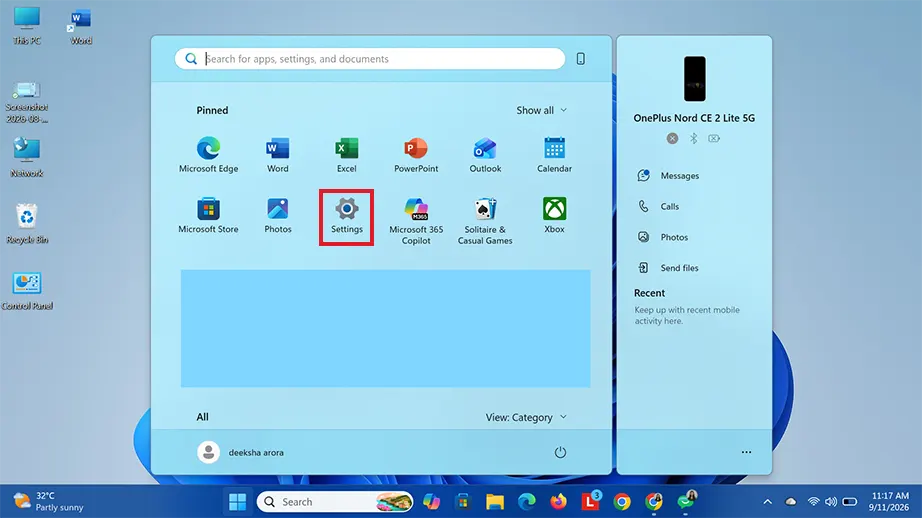This screenshot has width=922, height=518.
Task: Open the weather widget showing 32°C
Action: 48,502
